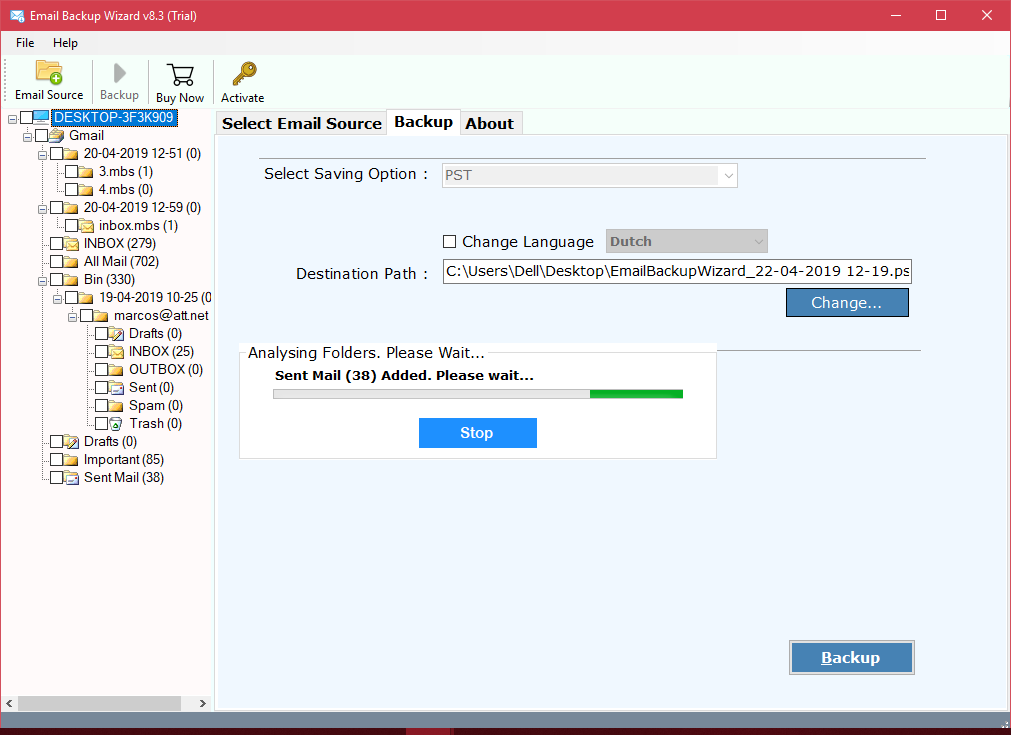Click the Gmail folder icon
This screenshot has width=1011, height=735.
coord(57,135)
